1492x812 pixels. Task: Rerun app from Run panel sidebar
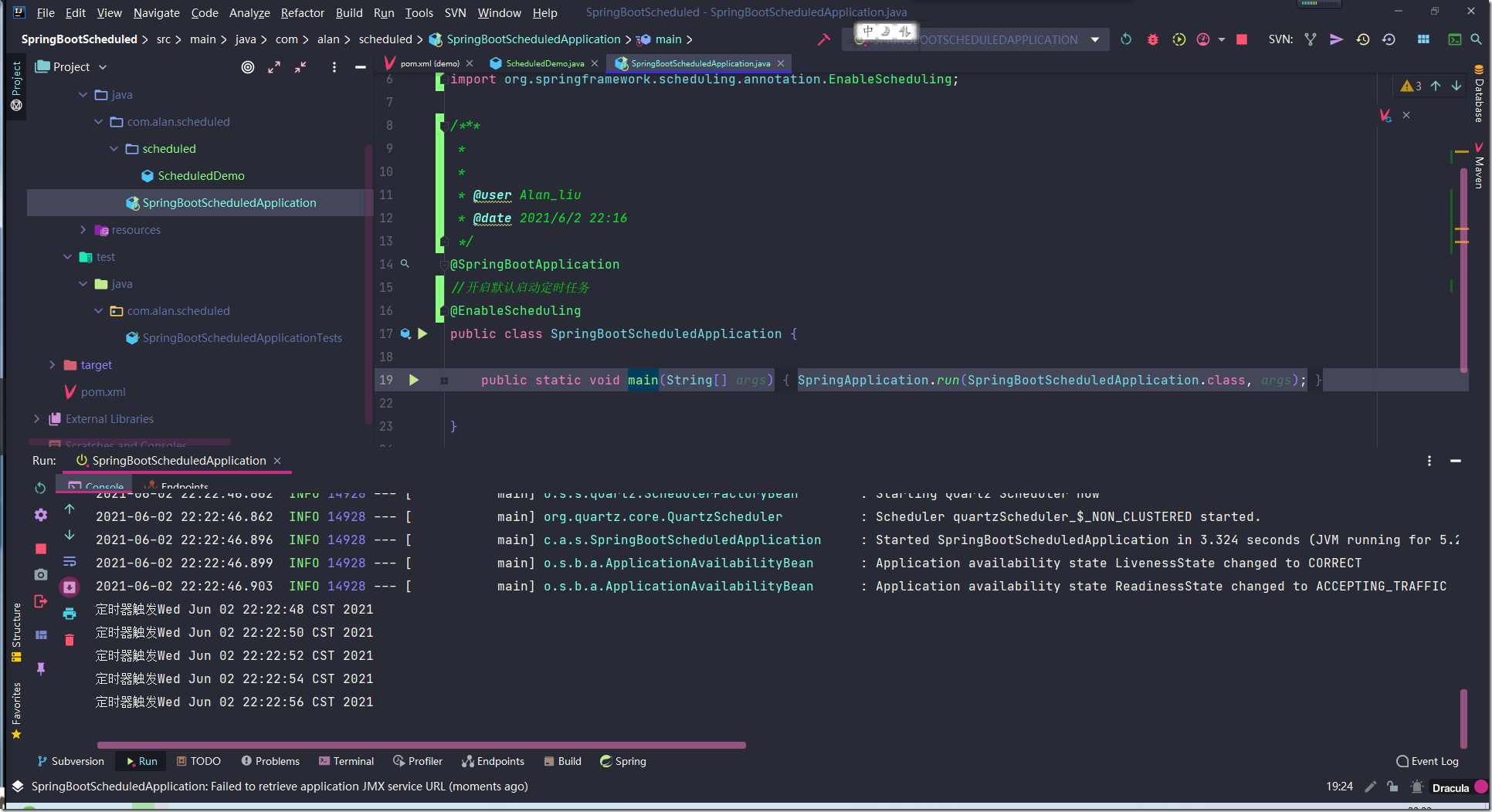point(40,488)
